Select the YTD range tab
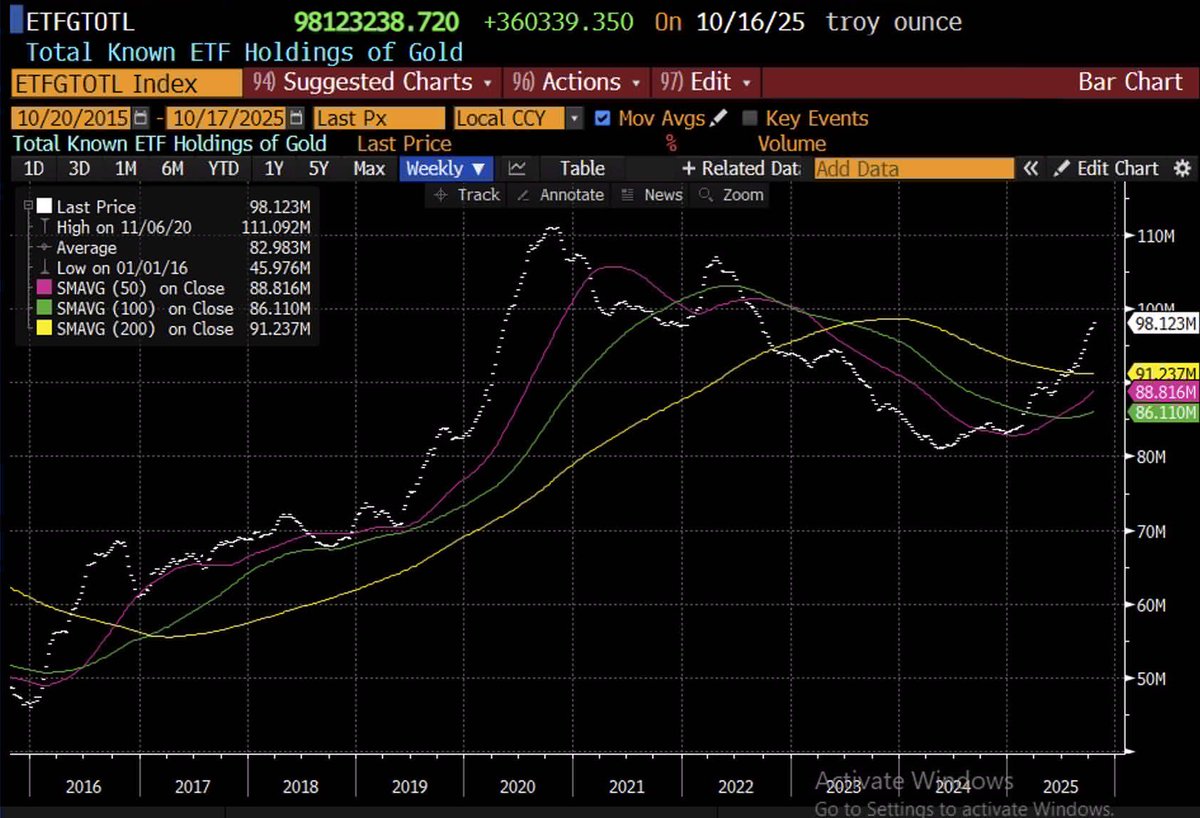Viewport: 1200px width, 818px height. 224,169
